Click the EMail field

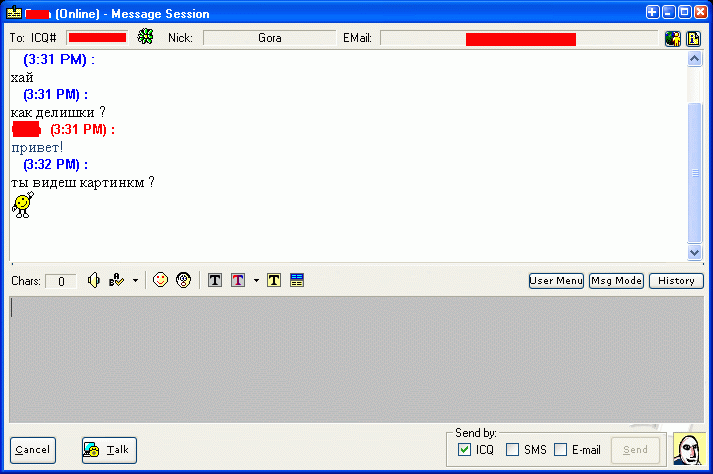tap(519, 38)
